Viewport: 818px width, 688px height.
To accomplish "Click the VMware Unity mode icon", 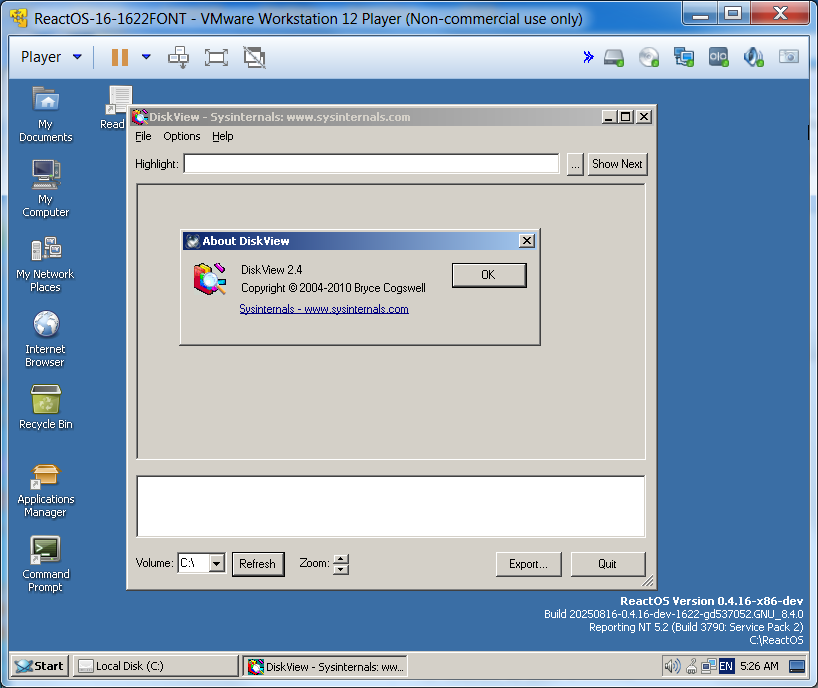I will (255, 57).
